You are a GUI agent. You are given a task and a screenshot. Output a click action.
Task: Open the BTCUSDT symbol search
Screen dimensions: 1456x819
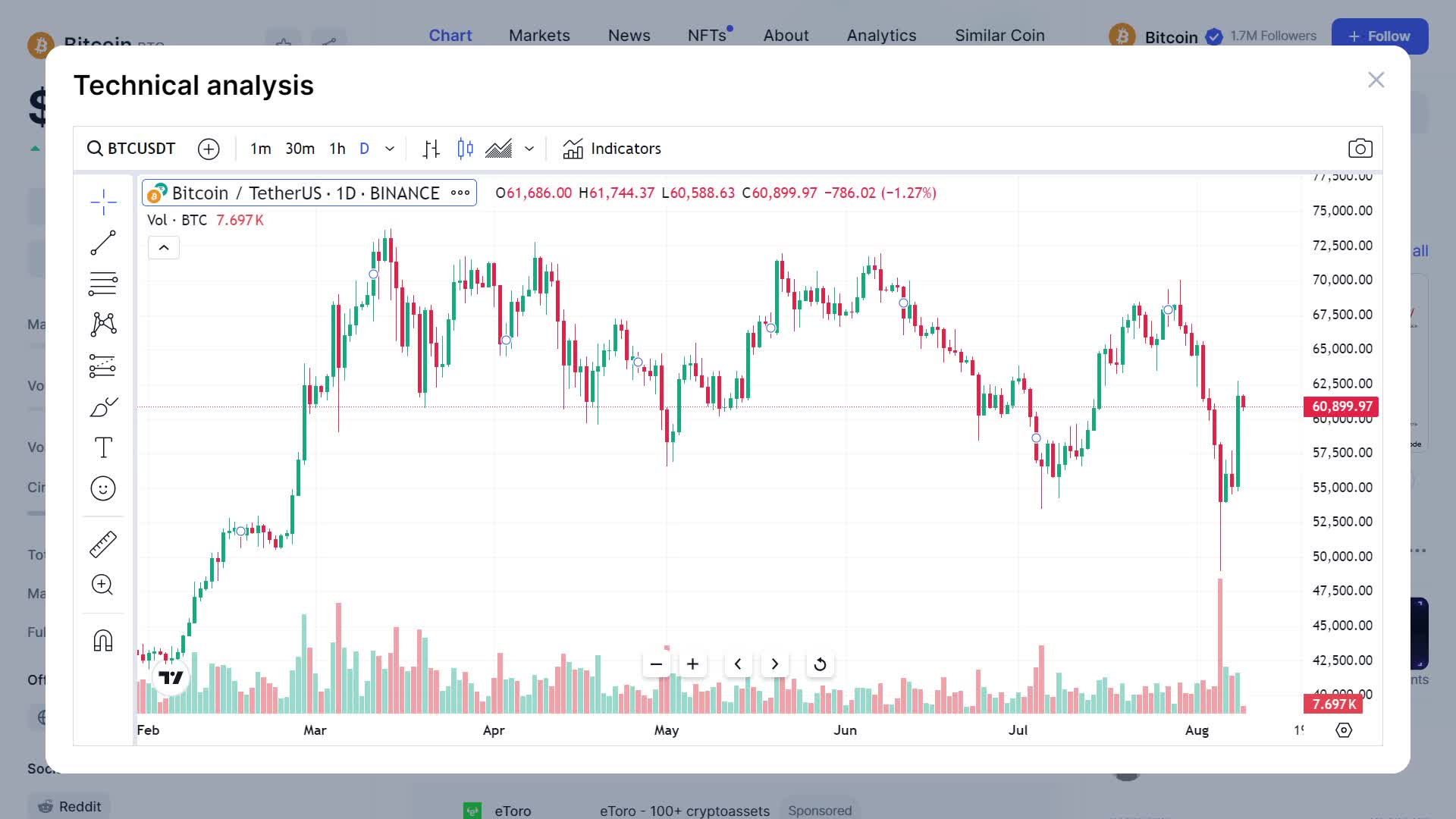click(131, 149)
